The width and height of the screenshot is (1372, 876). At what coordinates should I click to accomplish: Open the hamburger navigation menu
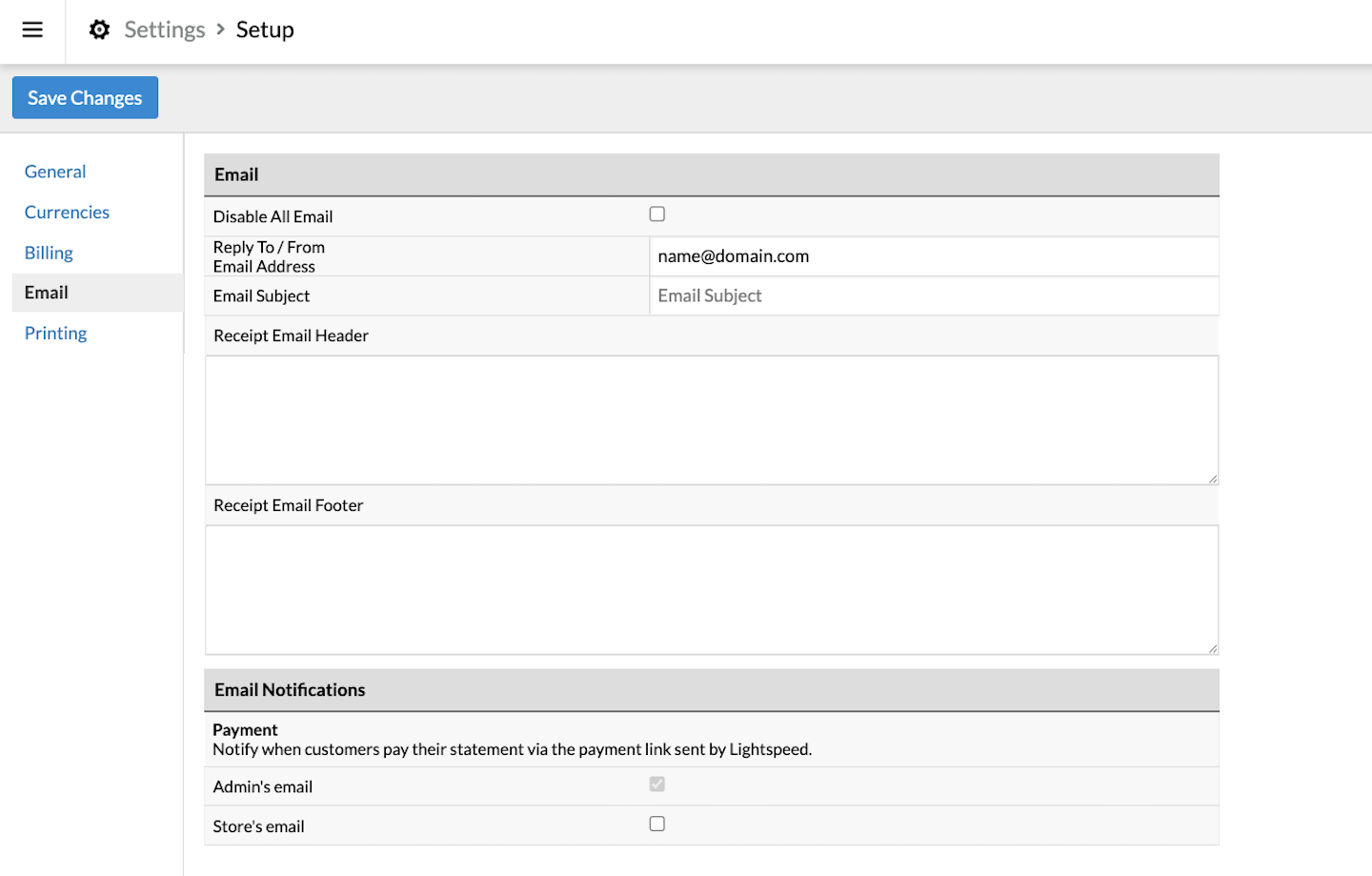(x=32, y=30)
